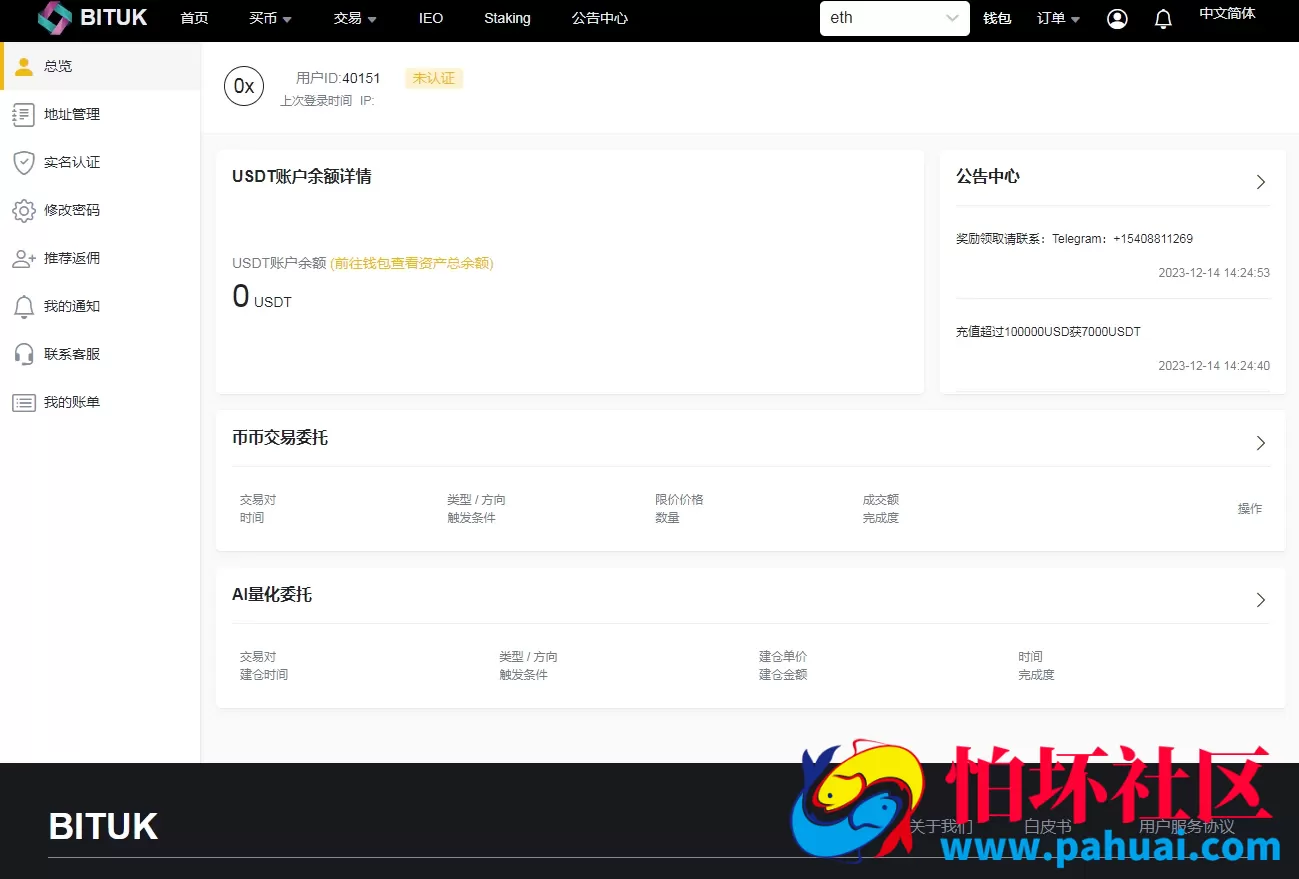Expand the 买币 dropdown menu
This screenshot has width=1299, height=879.
point(271,18)
